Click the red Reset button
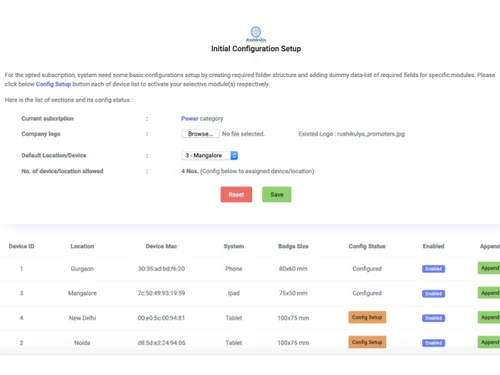The image size is (500, 375). pyautogui.click(x=236, y=194)
